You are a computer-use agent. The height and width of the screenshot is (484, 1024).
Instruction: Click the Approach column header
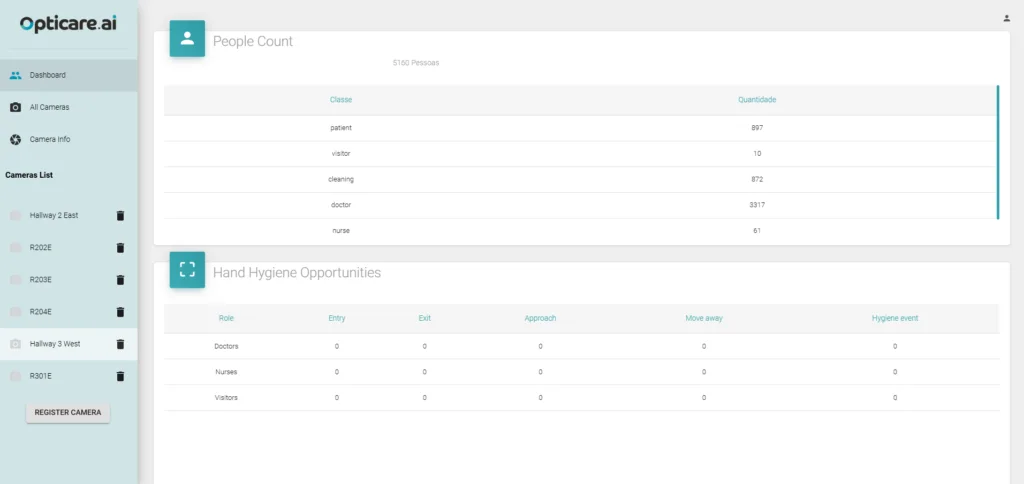click(540, 318)
